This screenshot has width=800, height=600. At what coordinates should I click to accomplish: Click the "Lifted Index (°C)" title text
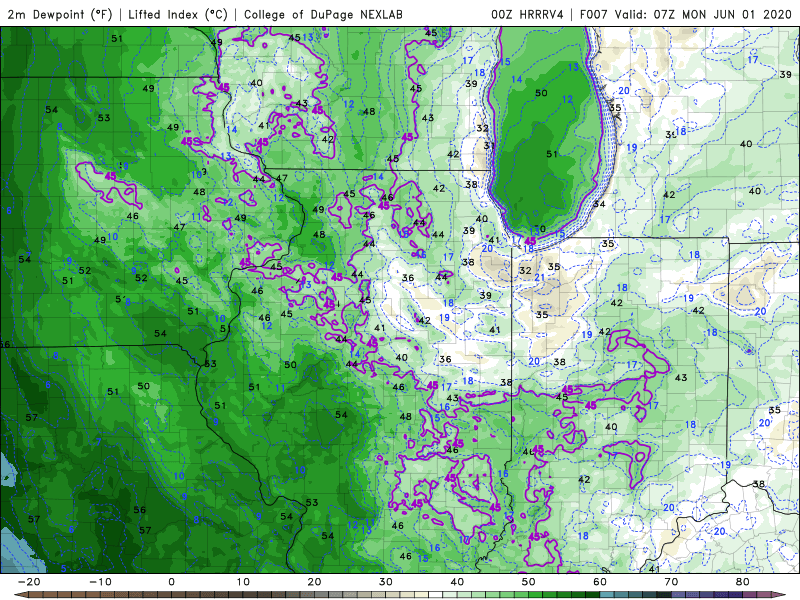click(178, 14)
